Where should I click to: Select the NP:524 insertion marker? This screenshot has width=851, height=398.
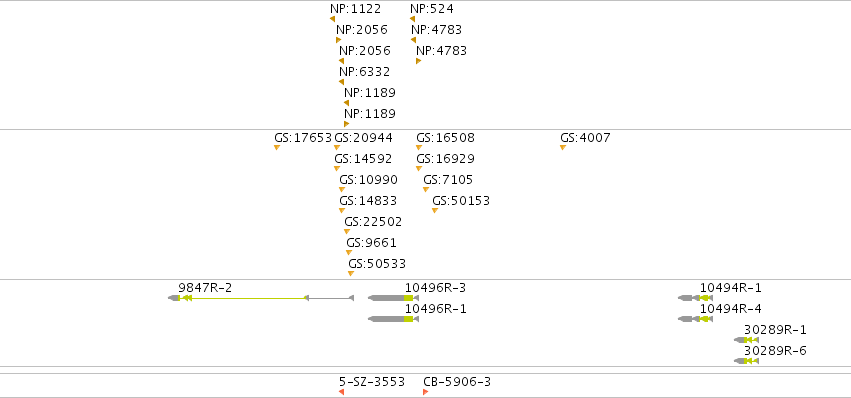[412, 19]
